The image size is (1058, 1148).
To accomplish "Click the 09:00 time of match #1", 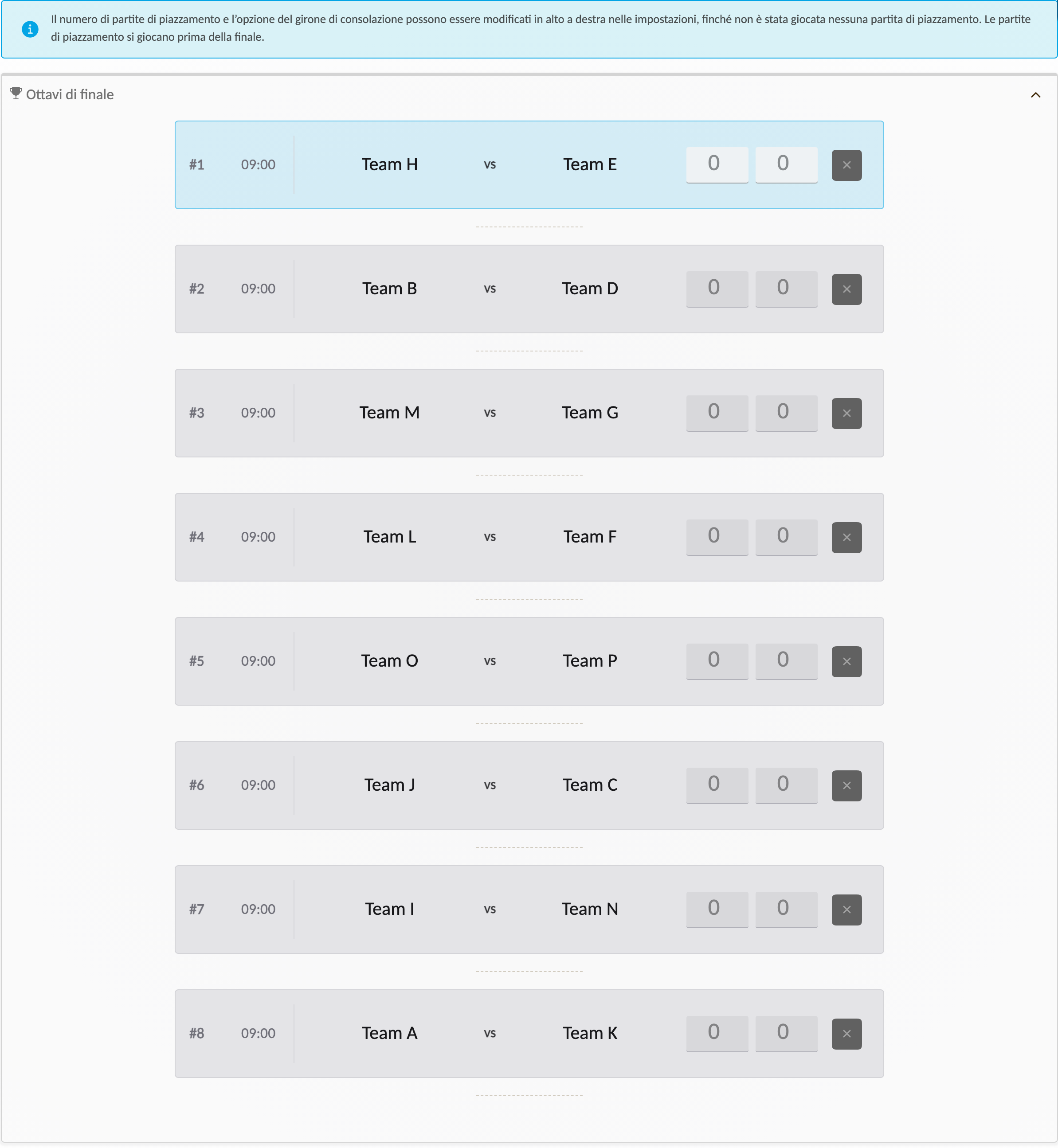I will click(258, 165).
